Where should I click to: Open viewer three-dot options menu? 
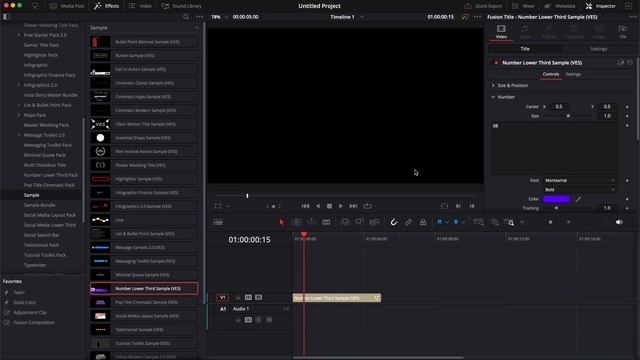click(x=478, y=17)
